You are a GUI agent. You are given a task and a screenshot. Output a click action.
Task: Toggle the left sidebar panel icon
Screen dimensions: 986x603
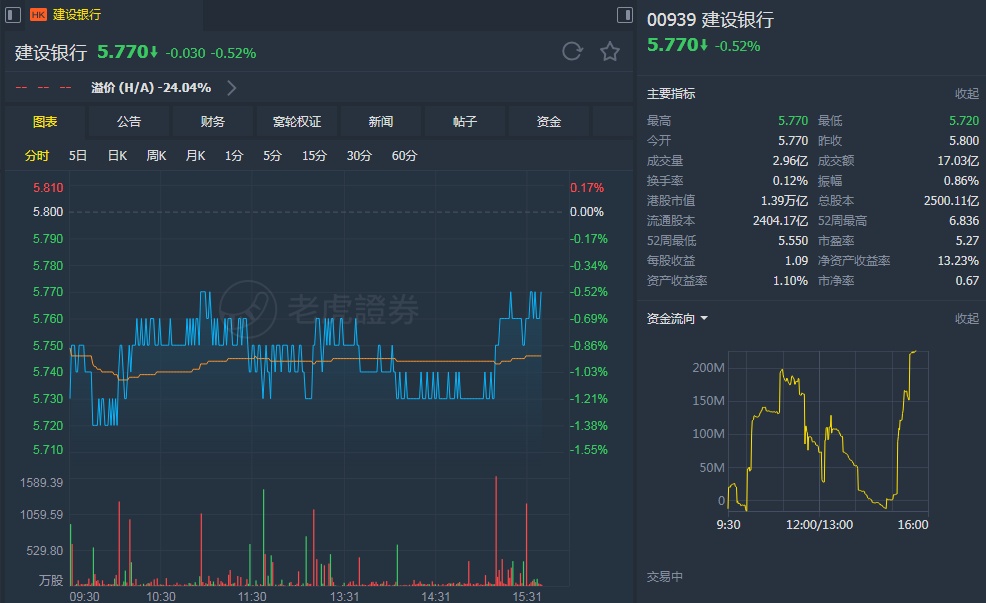(13, 14)
